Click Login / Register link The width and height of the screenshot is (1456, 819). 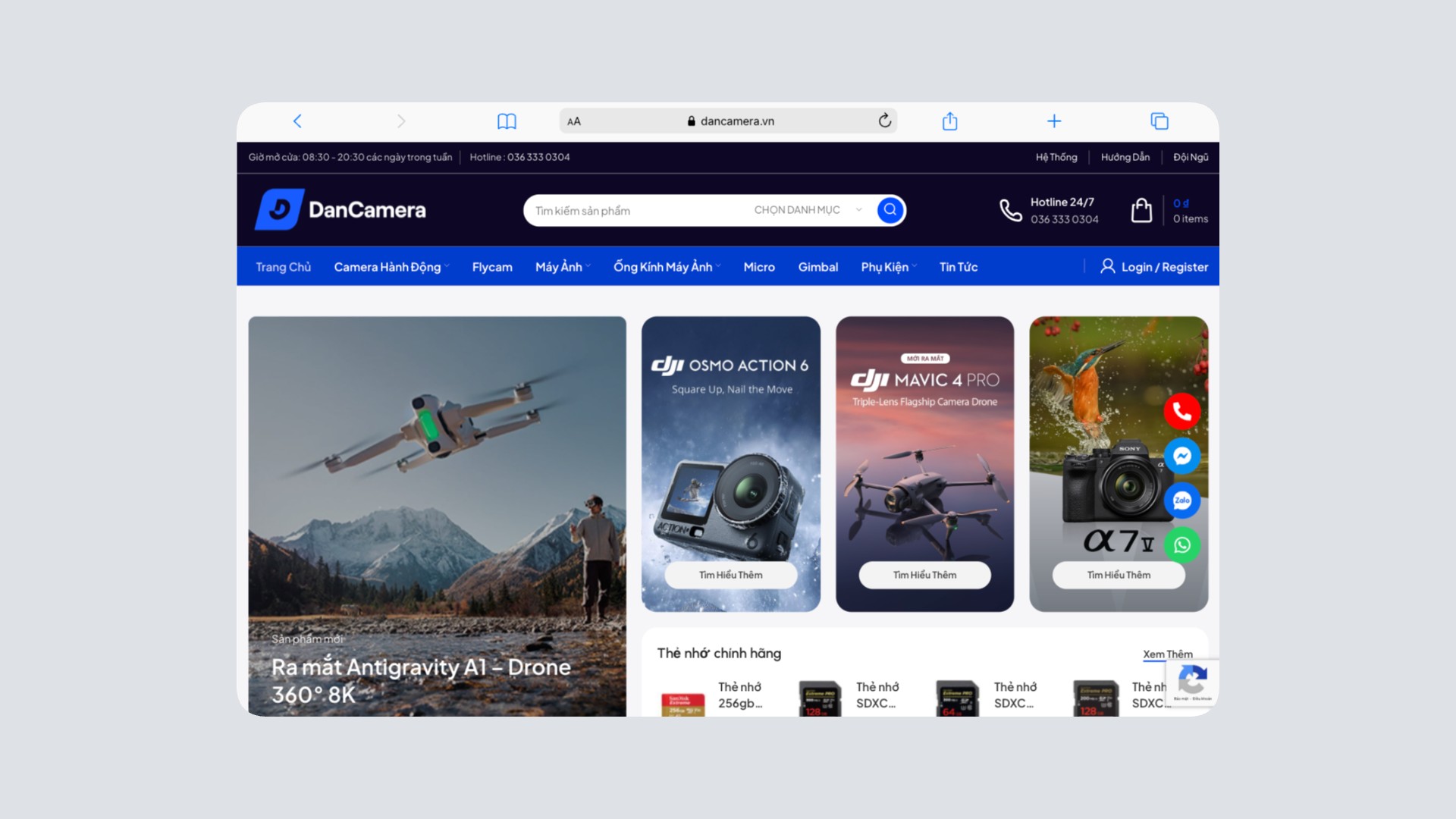click(x=1154, y=267)
